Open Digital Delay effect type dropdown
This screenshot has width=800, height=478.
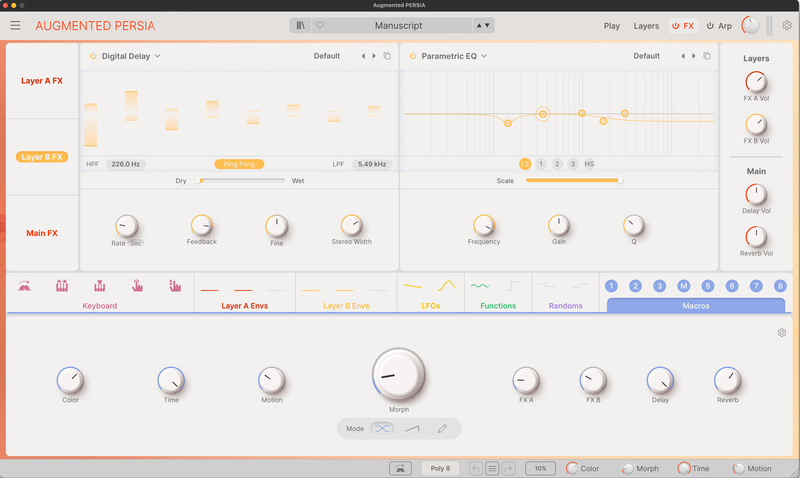coord(131,56)
